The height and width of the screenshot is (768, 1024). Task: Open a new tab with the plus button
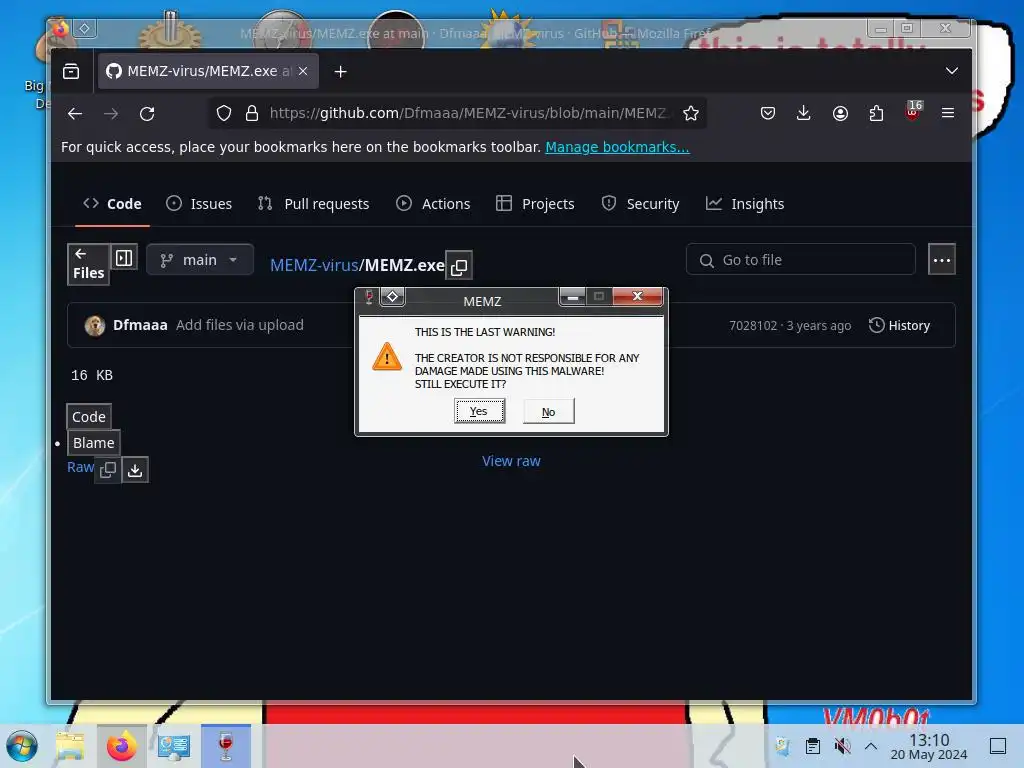[340, 71]
